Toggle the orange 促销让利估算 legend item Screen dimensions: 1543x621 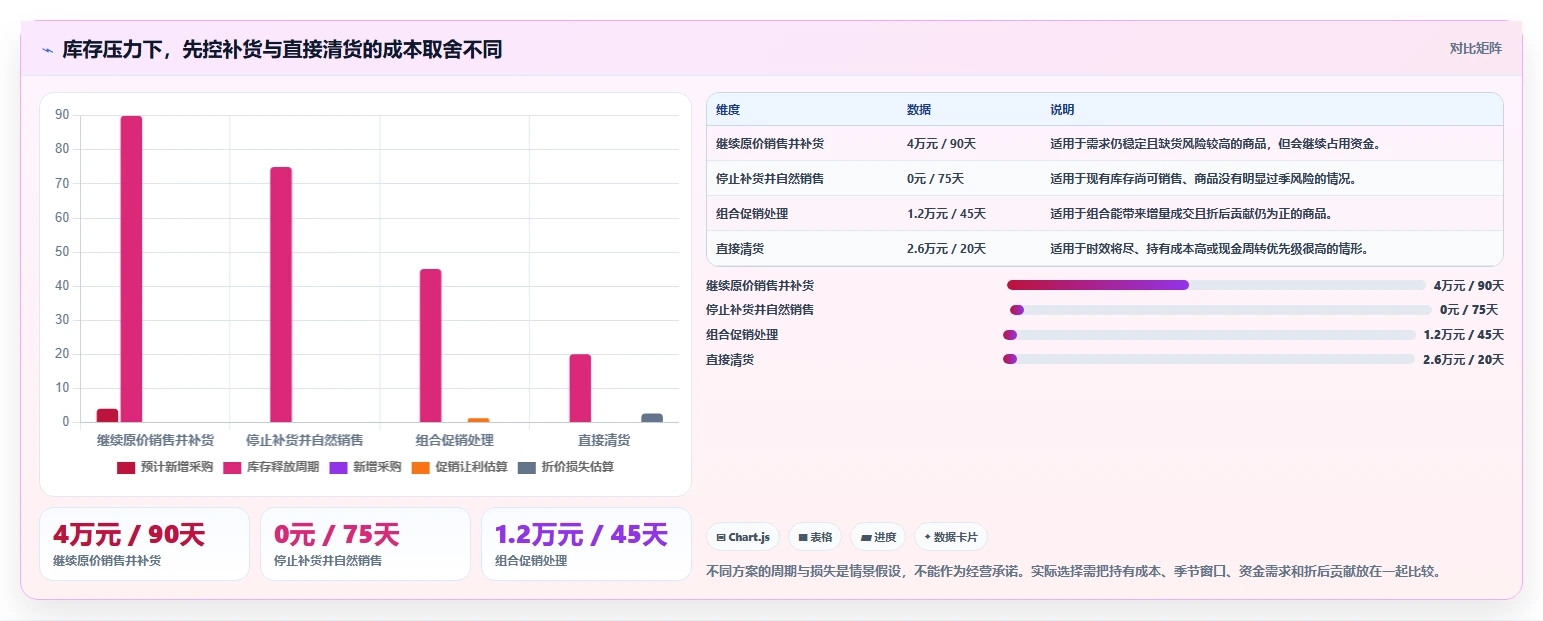point(460,467)
